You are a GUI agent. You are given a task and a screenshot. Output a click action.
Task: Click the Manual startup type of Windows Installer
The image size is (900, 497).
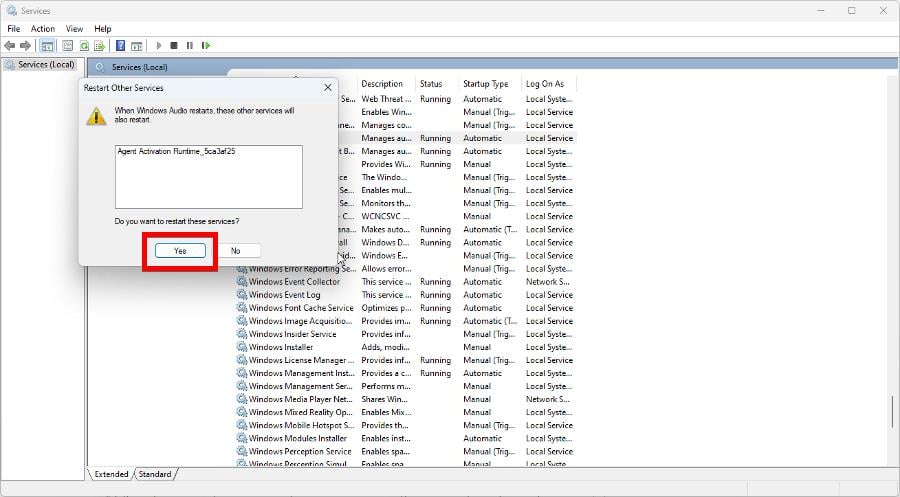tap(477, 347)
